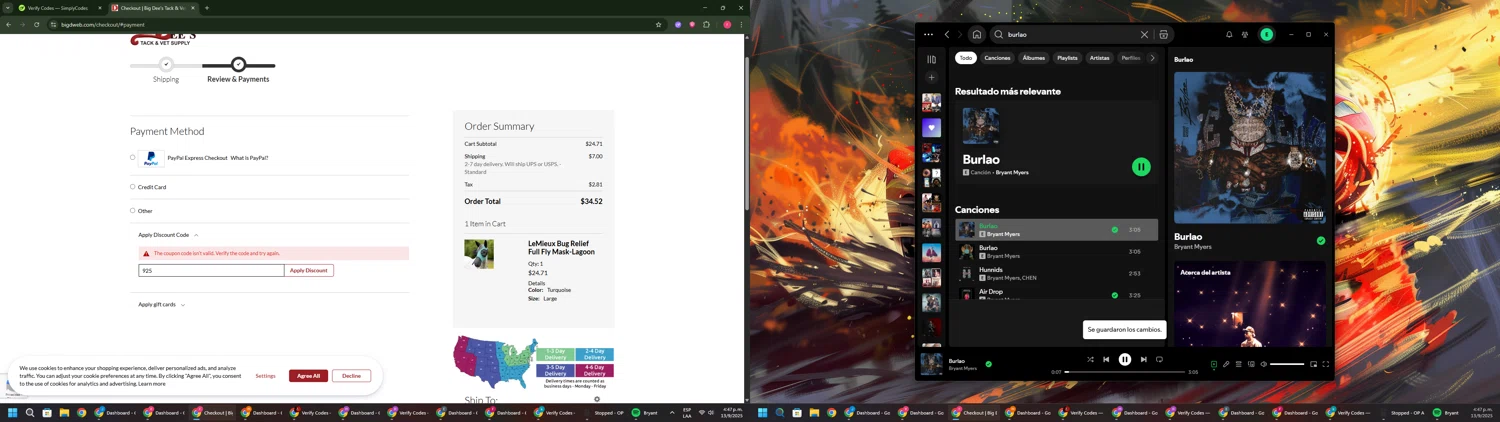Open a new Chrome tab

(207, 8)
